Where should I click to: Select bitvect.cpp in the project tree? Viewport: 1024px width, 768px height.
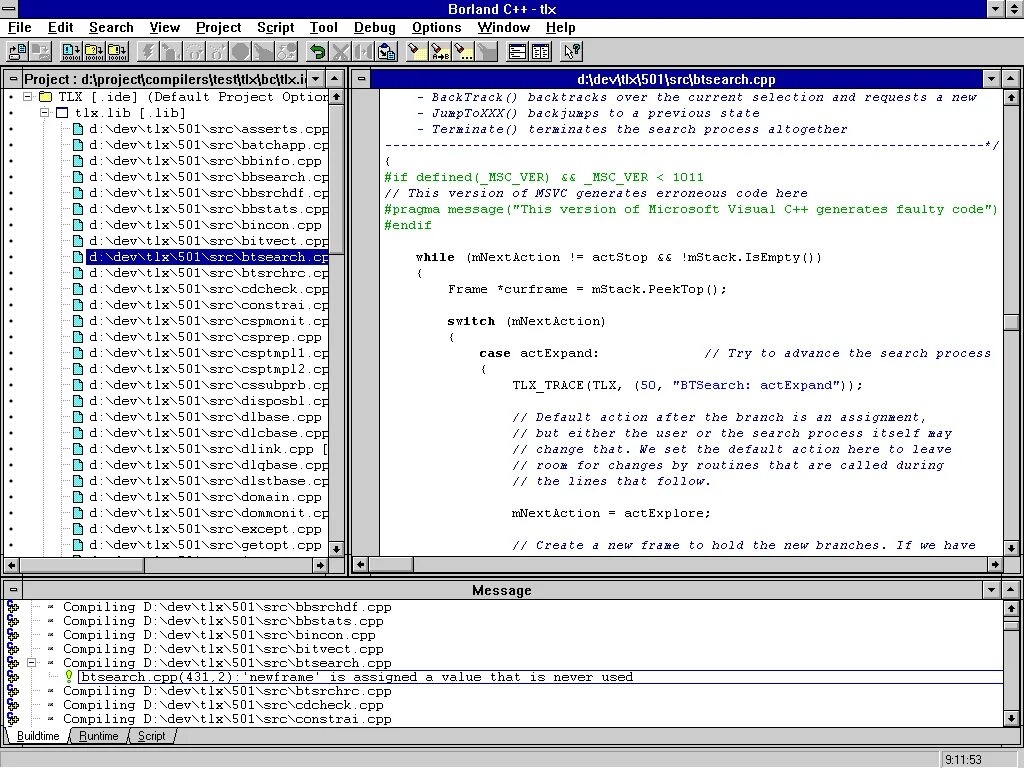point(208,241)
